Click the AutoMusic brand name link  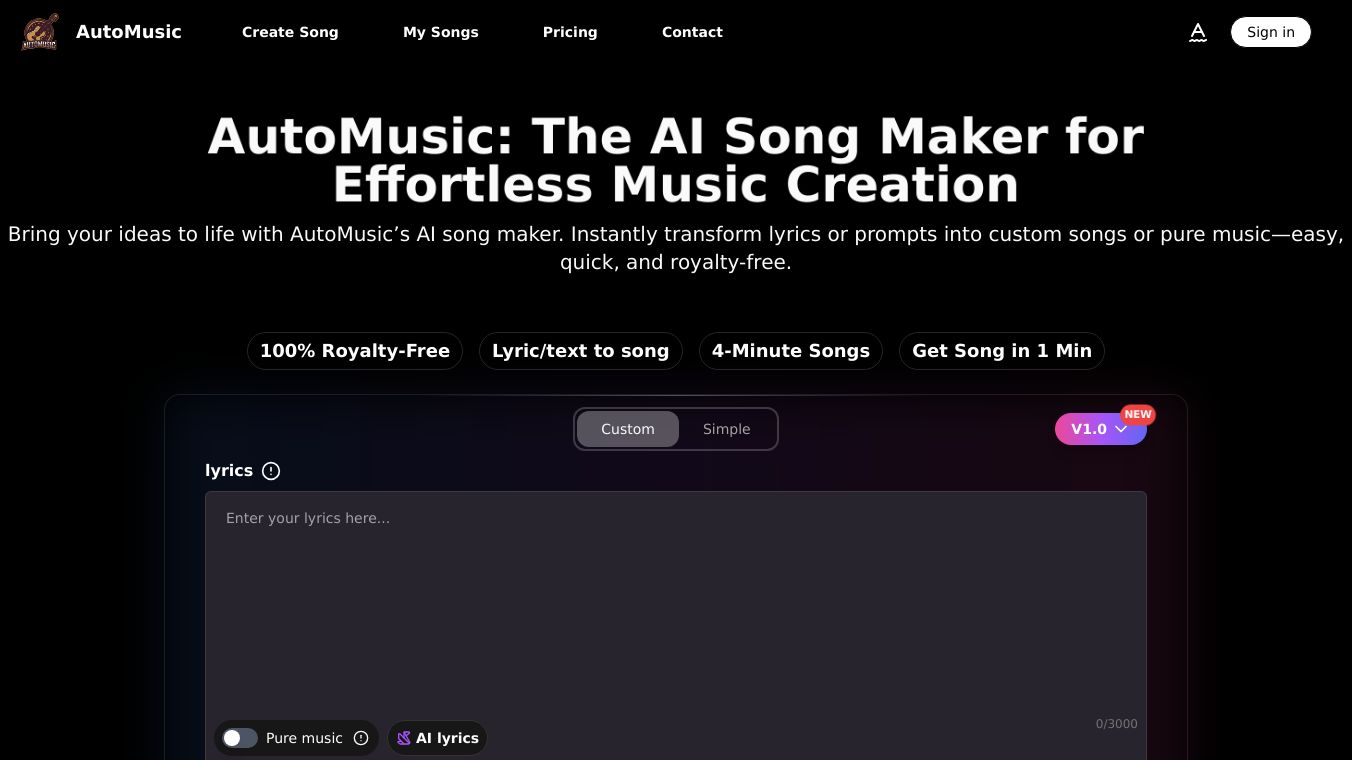(x=129, y=32)
